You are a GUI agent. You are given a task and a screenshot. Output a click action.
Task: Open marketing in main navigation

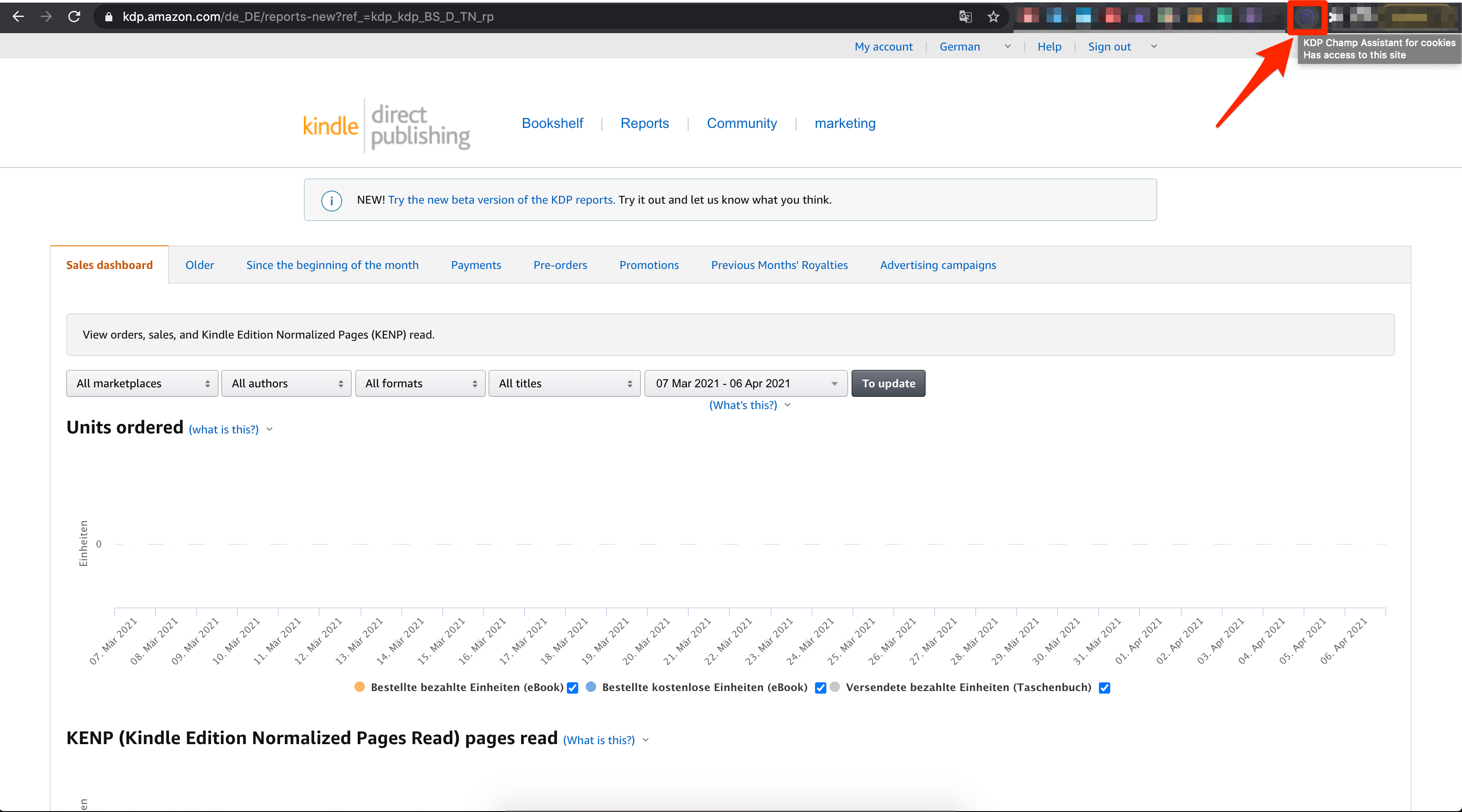845,123
